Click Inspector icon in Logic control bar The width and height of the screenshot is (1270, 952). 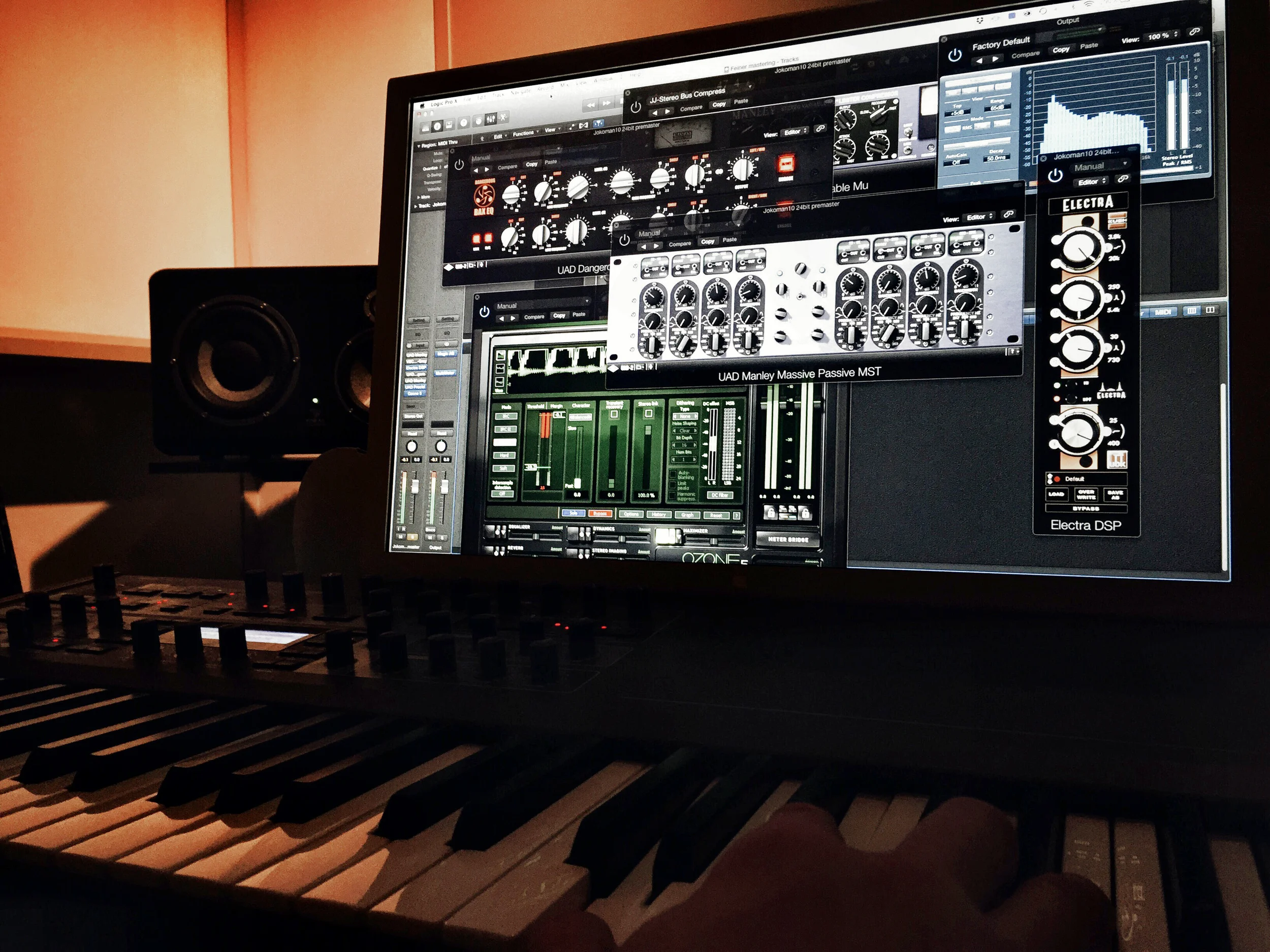coord(437,126)
